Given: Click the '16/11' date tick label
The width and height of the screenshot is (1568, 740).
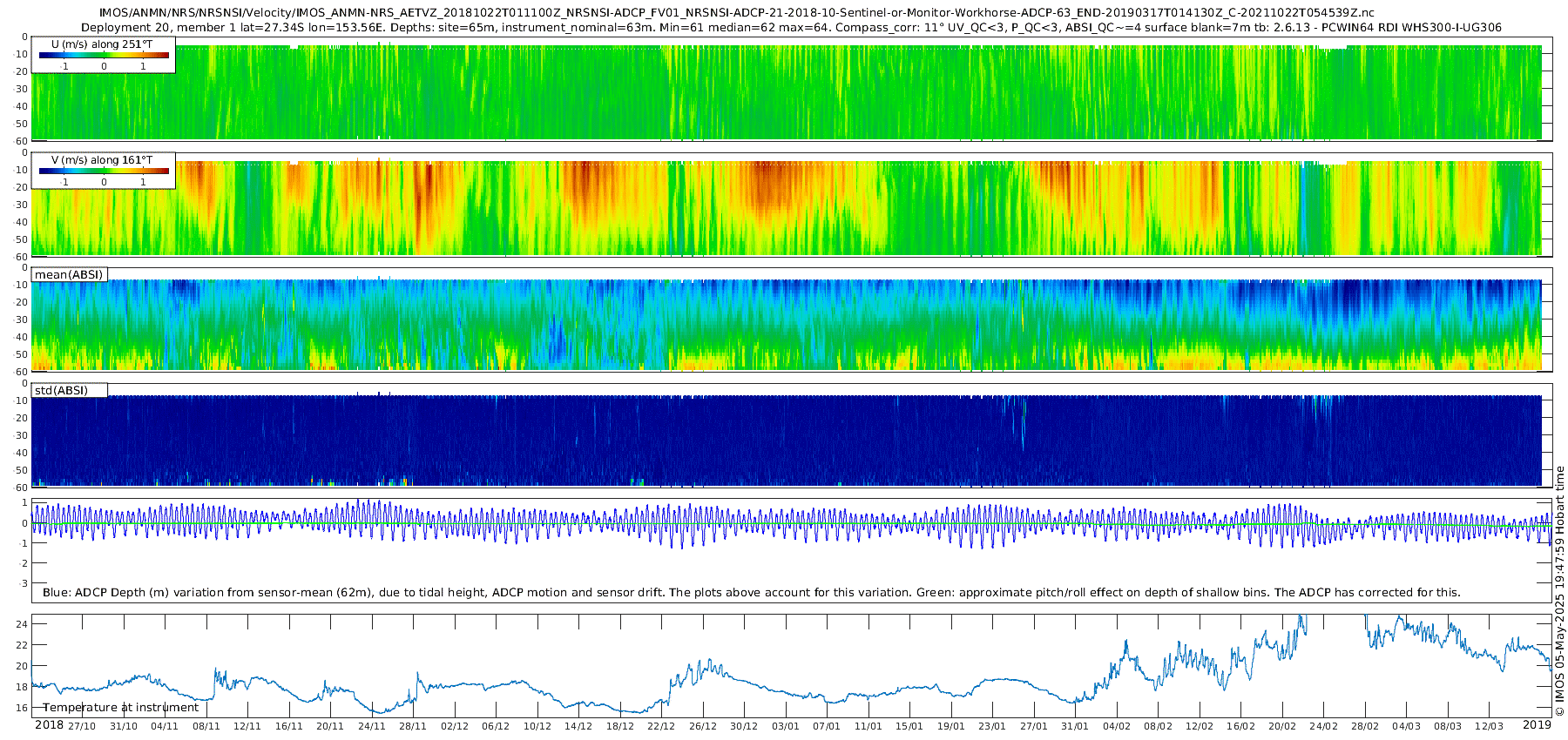Looking at the screenshot, I should [289, 726].
